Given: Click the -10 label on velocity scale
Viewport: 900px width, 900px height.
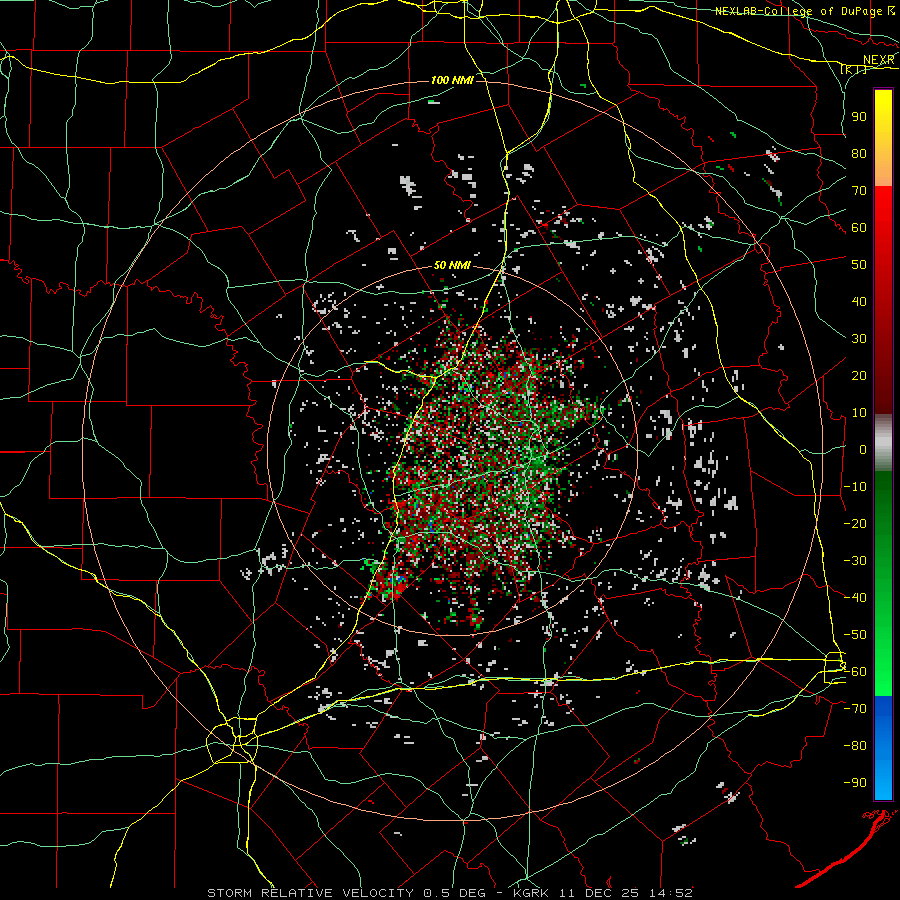Looking at the screenshot, I should pos(855,487).
